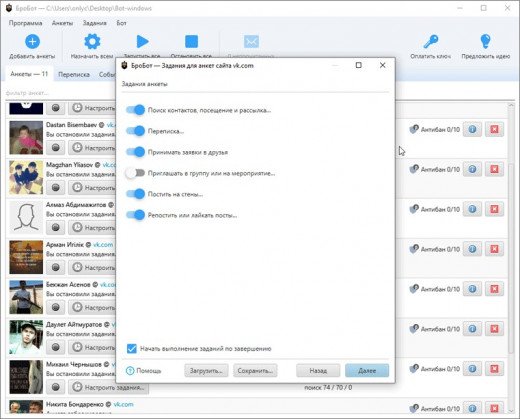
Task: Click info icon for Михаил Чернышов row
Action: click(472, 369)
